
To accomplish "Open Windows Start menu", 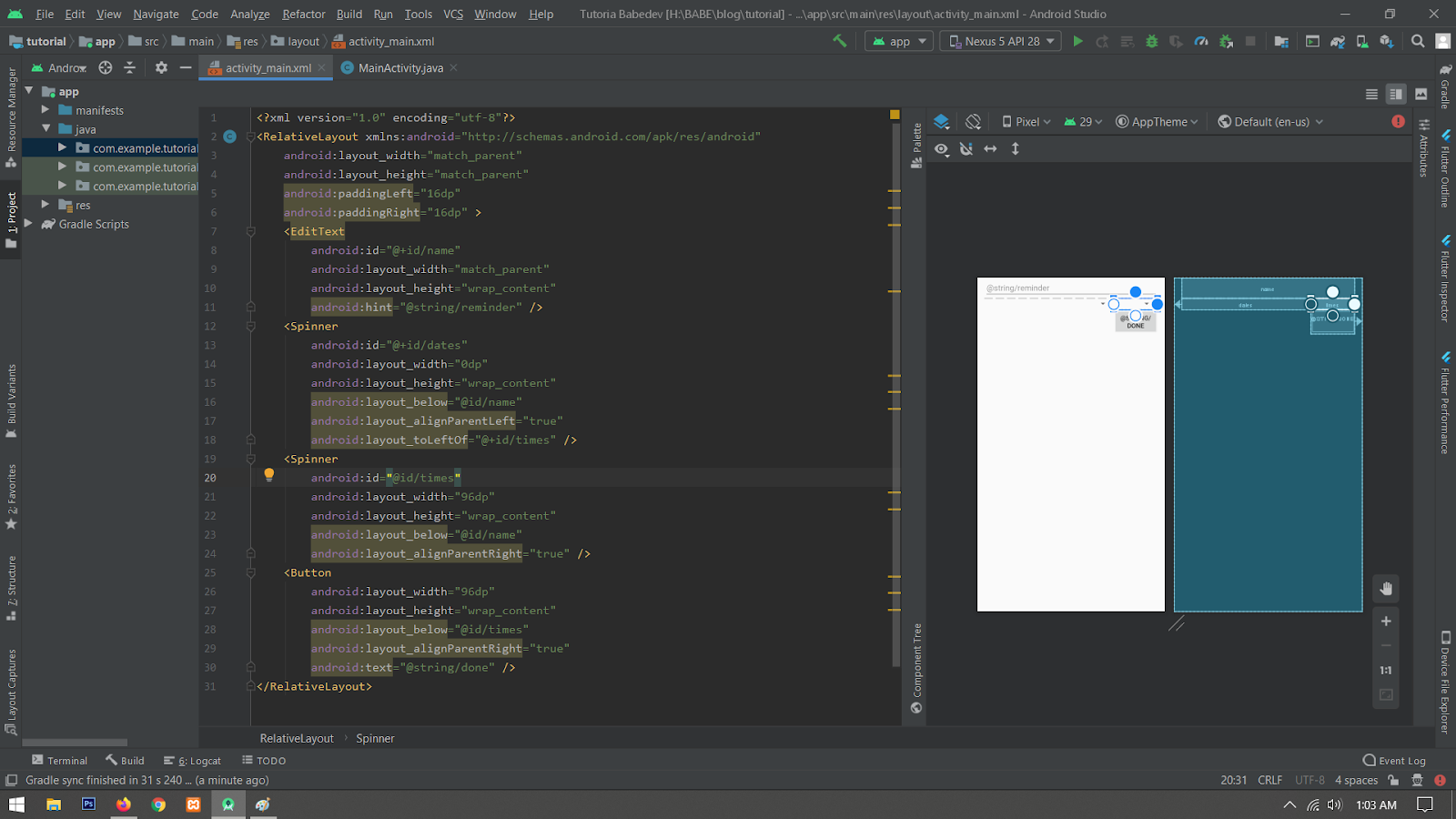I will [16, 804].
